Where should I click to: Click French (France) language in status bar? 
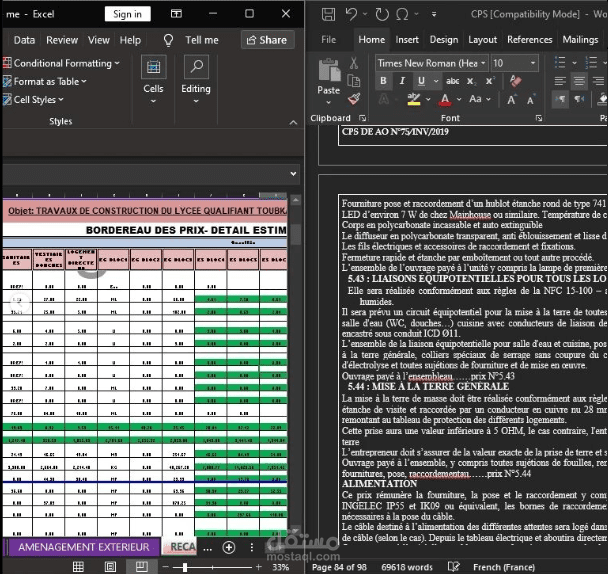(504, 567)
